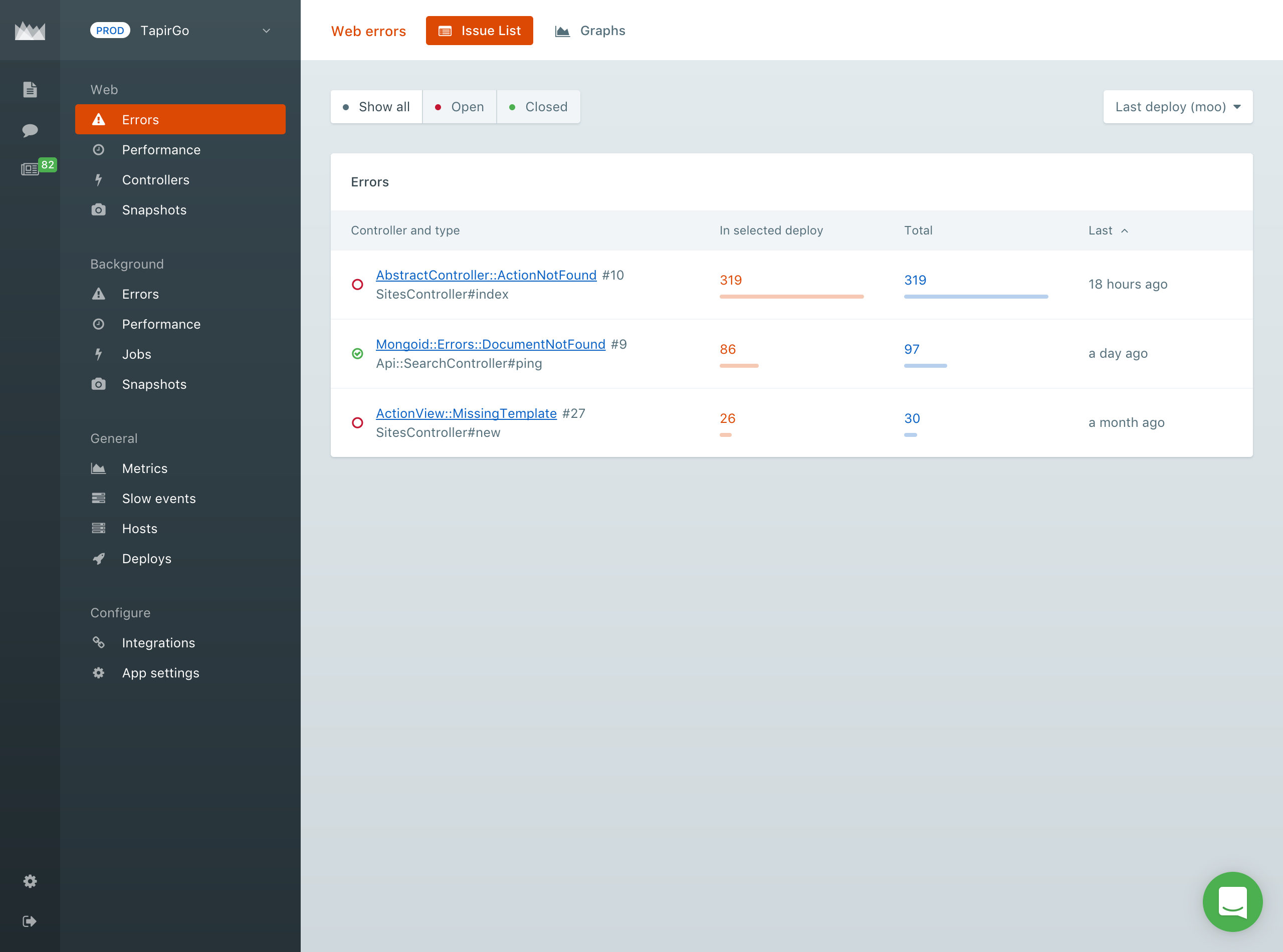Image resolution: width=1283 pixels, height=952 pixels.
Task: Toggle open status circle for ActionNotFound error
Action: [357, 284]
